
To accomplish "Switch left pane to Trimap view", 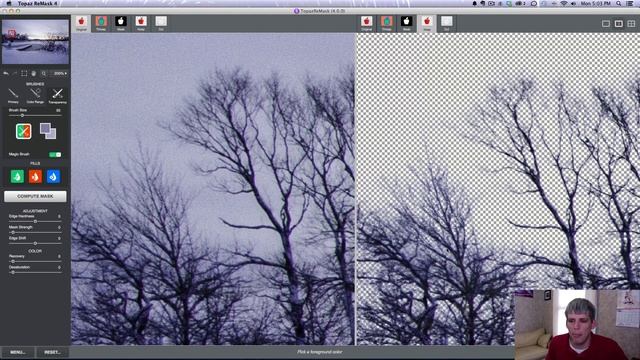I will [101, 23].
